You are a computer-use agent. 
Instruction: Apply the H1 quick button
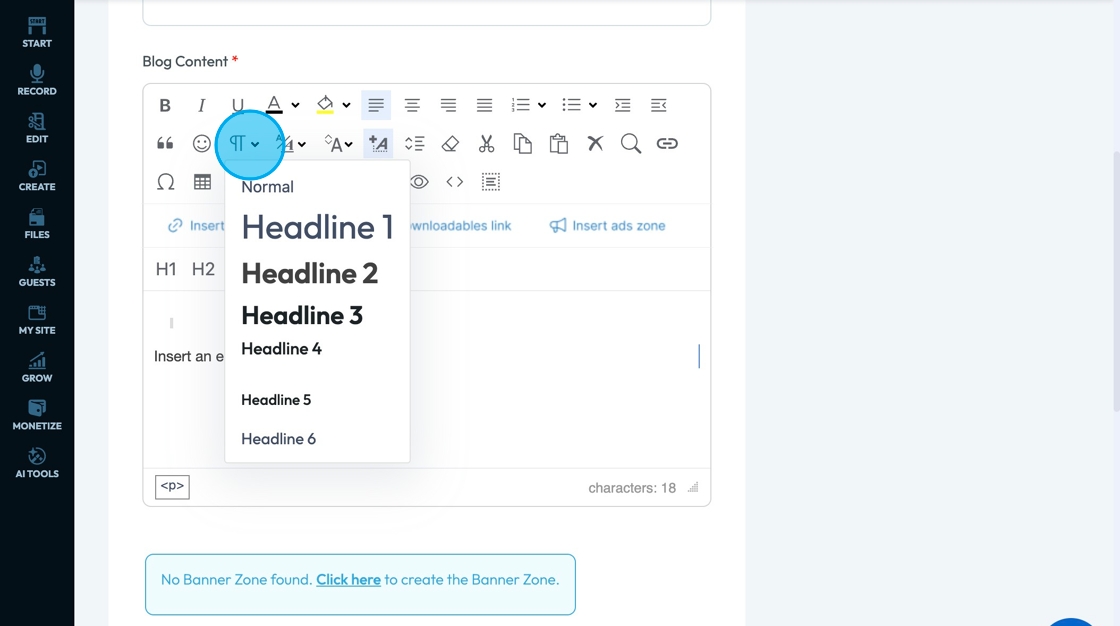tap(166, 269)
